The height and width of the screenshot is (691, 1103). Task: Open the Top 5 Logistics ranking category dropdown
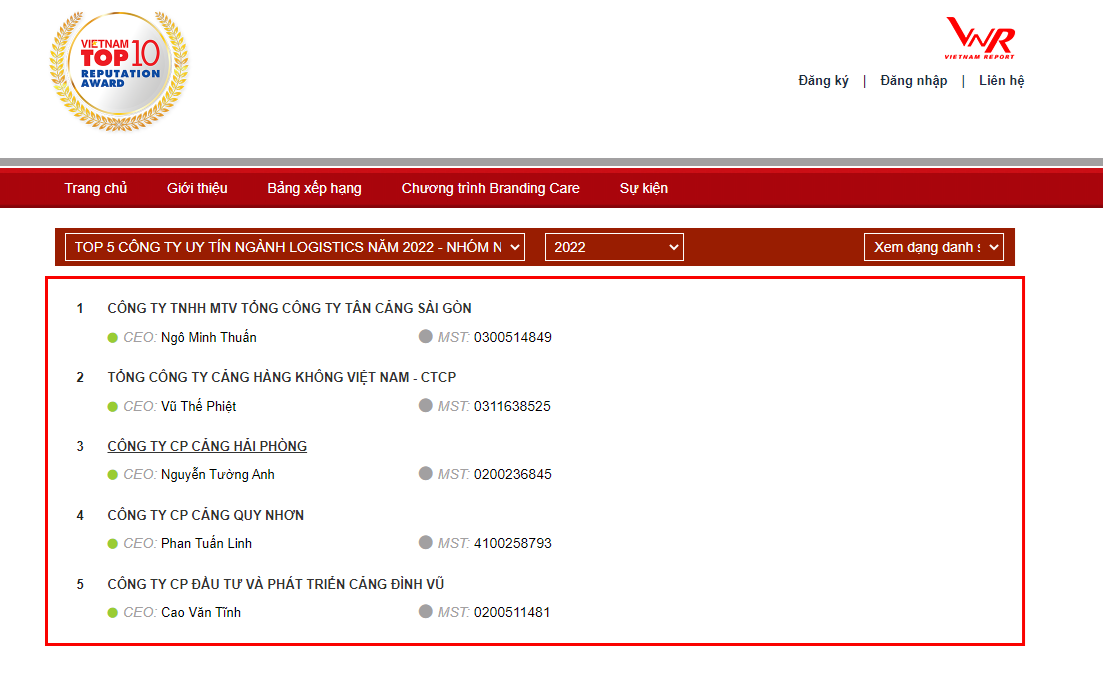click(294, 247)
